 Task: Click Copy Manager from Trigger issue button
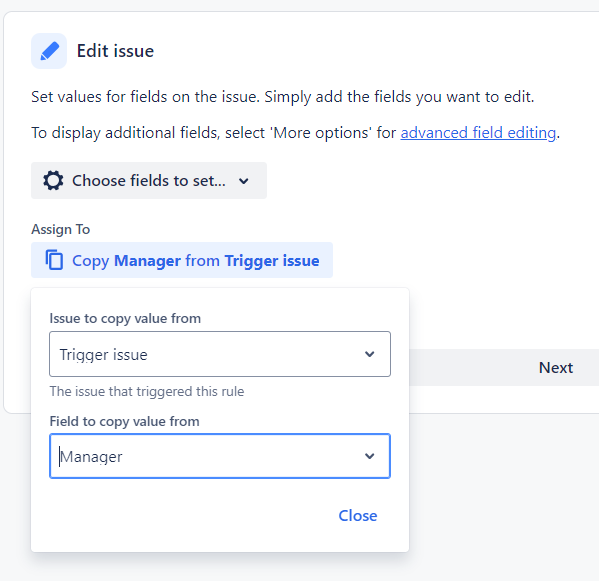click(x=182, y=260)
